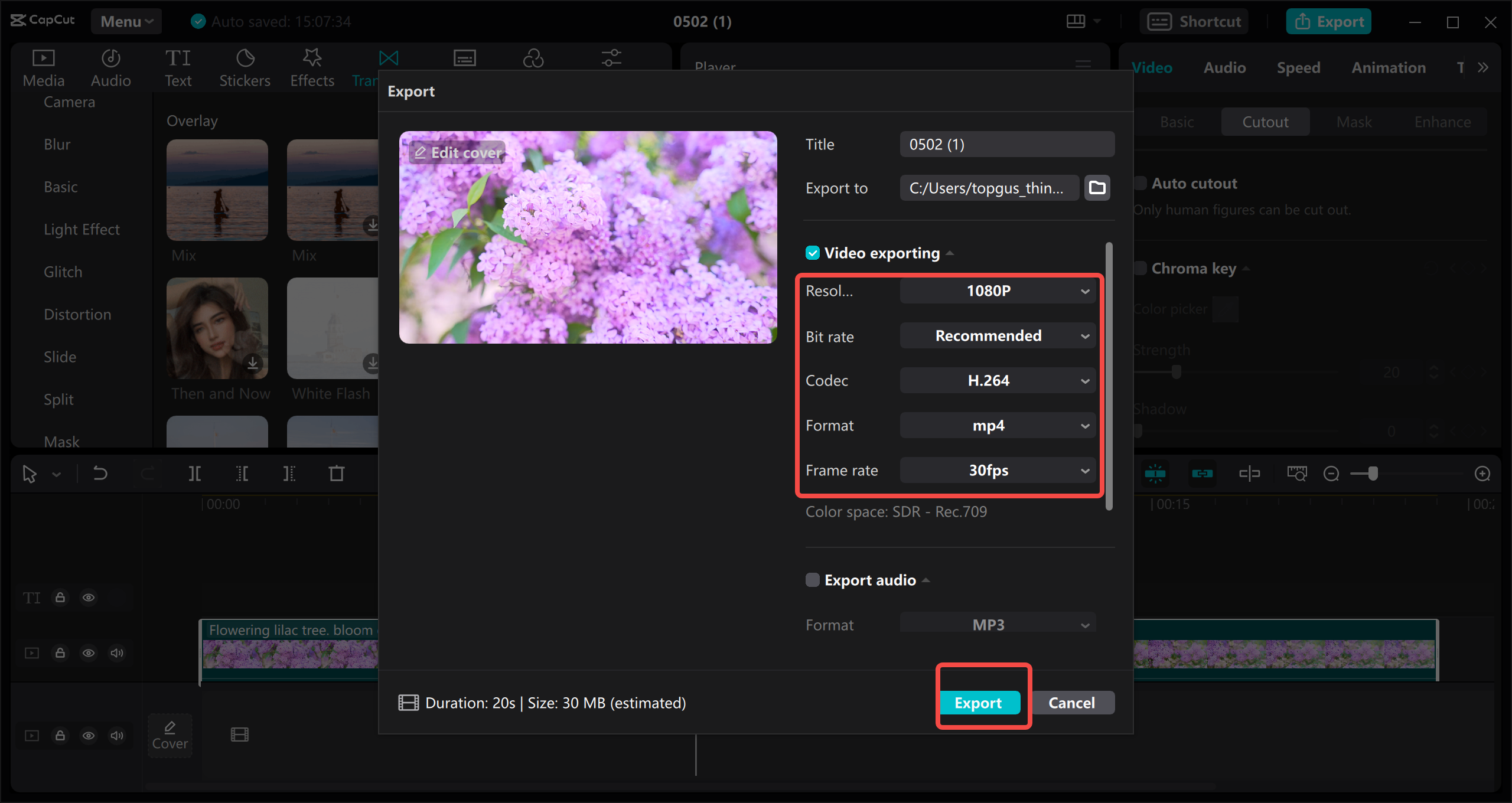Mute the lilac video track
The width and height of the screenshot is (1512, 803).
click(x=117, y=653)
